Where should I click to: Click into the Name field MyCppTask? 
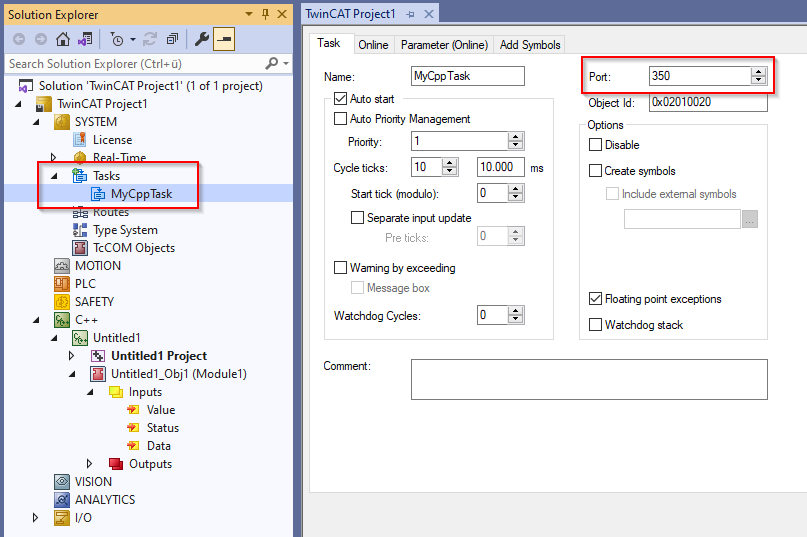coord(468,76)
